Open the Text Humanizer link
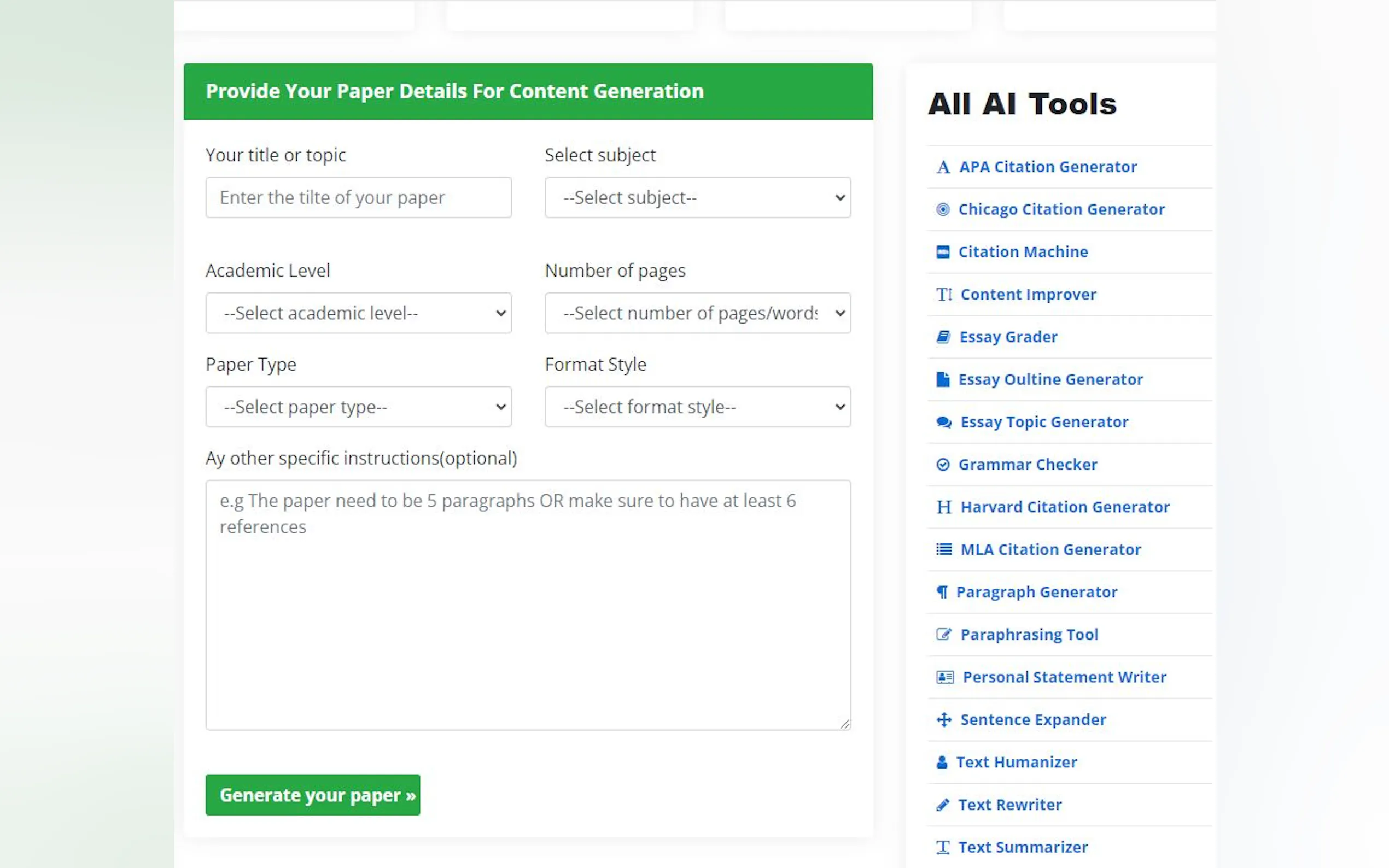The image size is (1389, 868). (x=1017, y=762)
